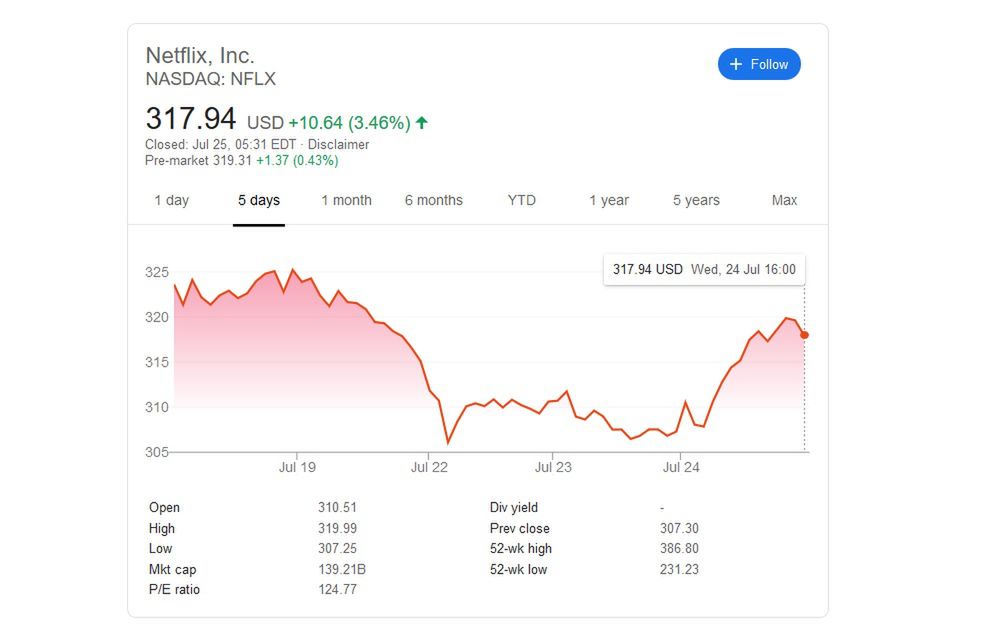Image resolution: width=983 pixels, height=632 pixels.
Task: Select the 5 days tab
Action: pos(259,200)
